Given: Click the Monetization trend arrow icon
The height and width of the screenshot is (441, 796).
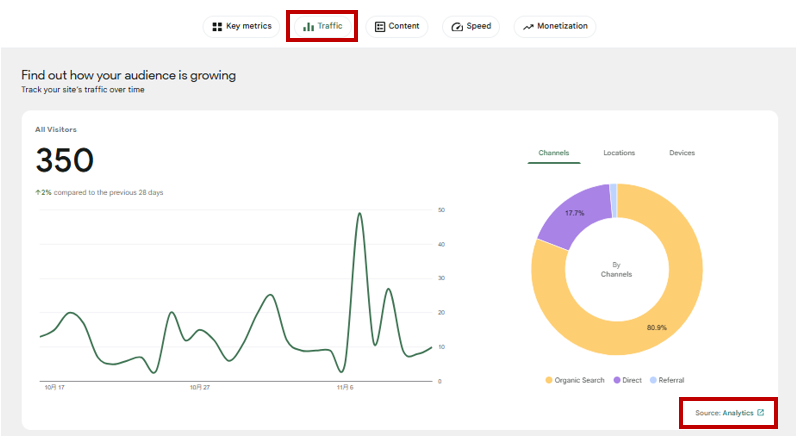Looking at the screenshot, I should [x=528, y=27].
